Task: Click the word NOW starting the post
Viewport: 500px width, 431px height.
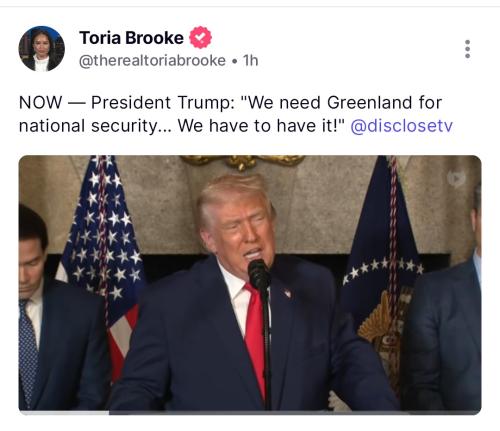Action: coord(41,103)
